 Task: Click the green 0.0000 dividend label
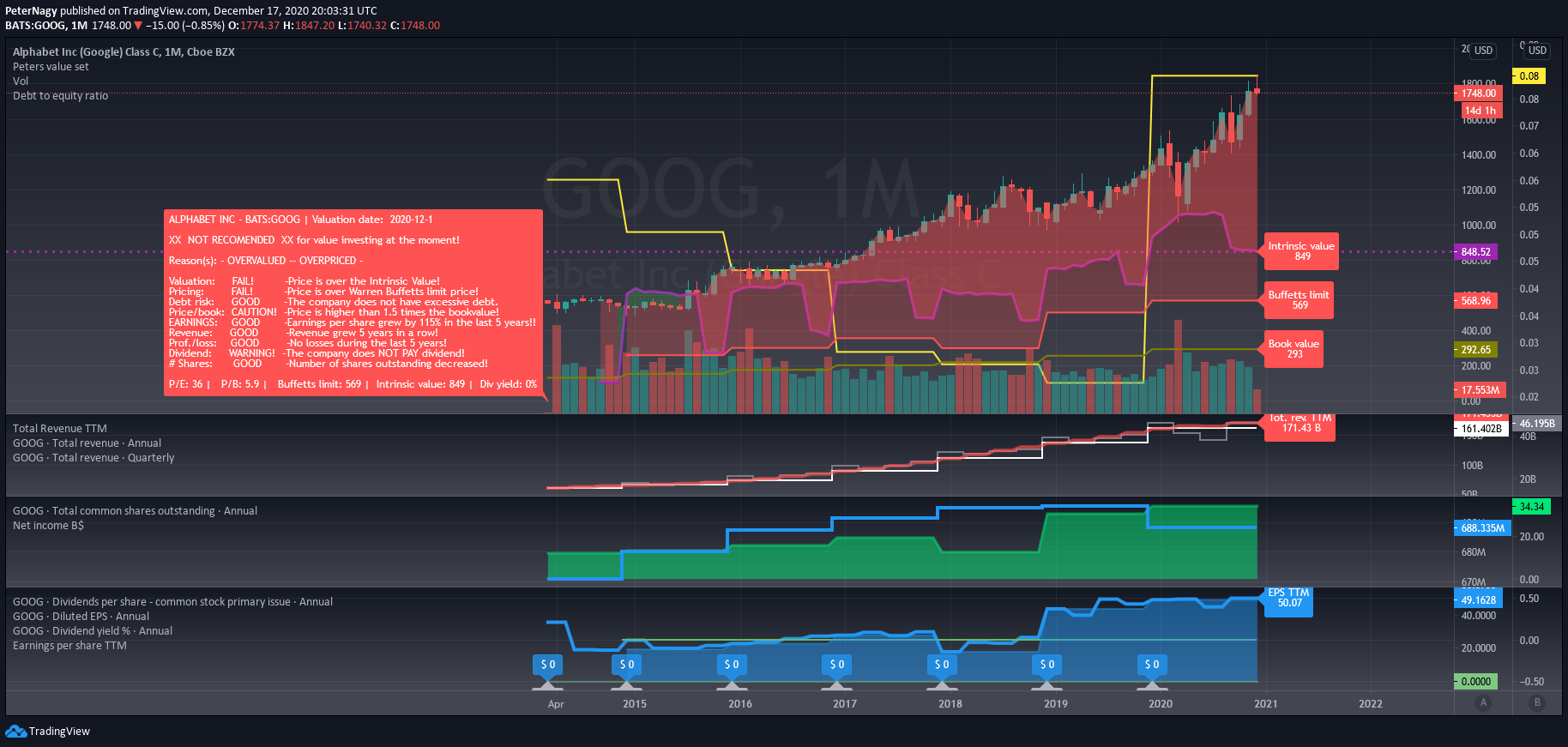1475,682
